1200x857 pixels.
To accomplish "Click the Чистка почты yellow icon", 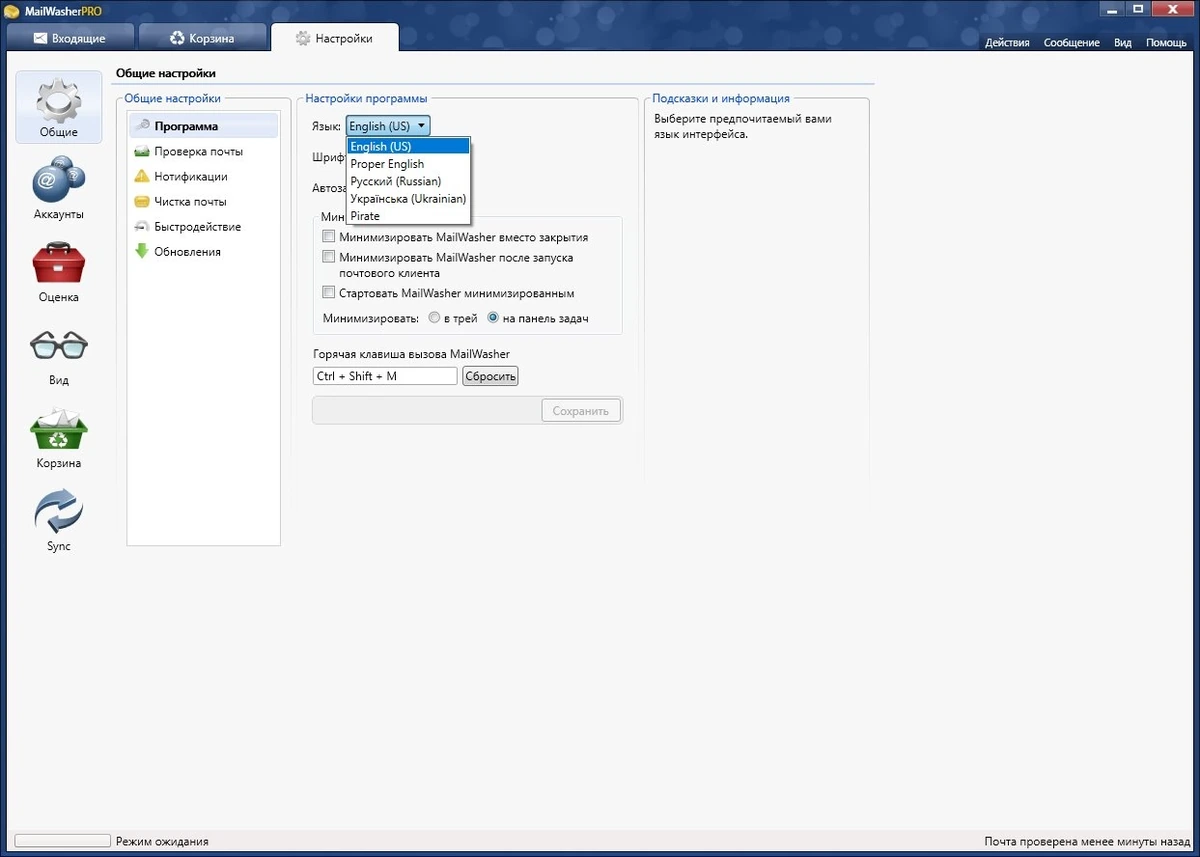I will coord(142,202).
